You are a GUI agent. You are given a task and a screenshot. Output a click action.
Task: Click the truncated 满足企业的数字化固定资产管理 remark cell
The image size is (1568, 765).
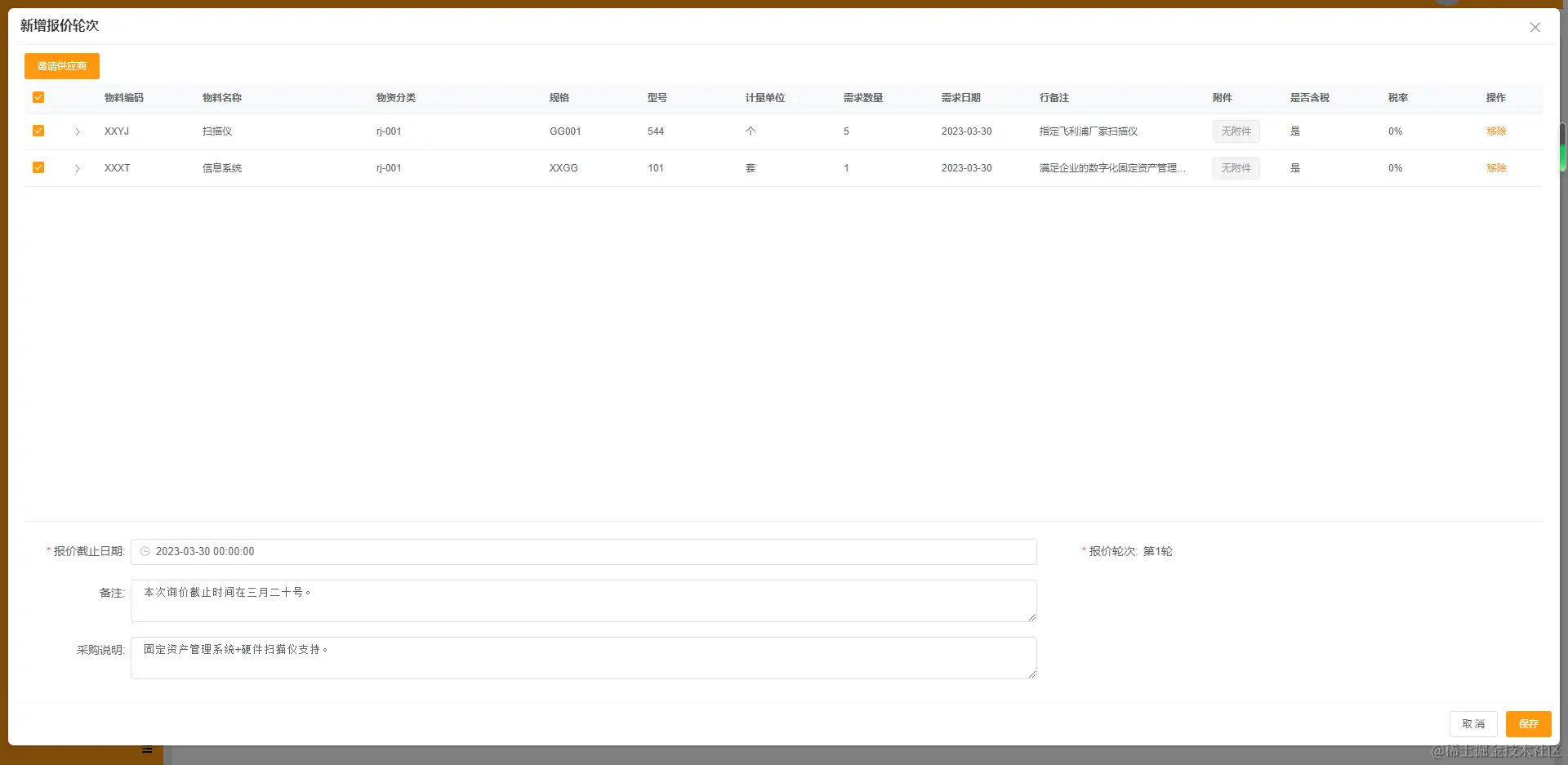(x=1112, y=168)
